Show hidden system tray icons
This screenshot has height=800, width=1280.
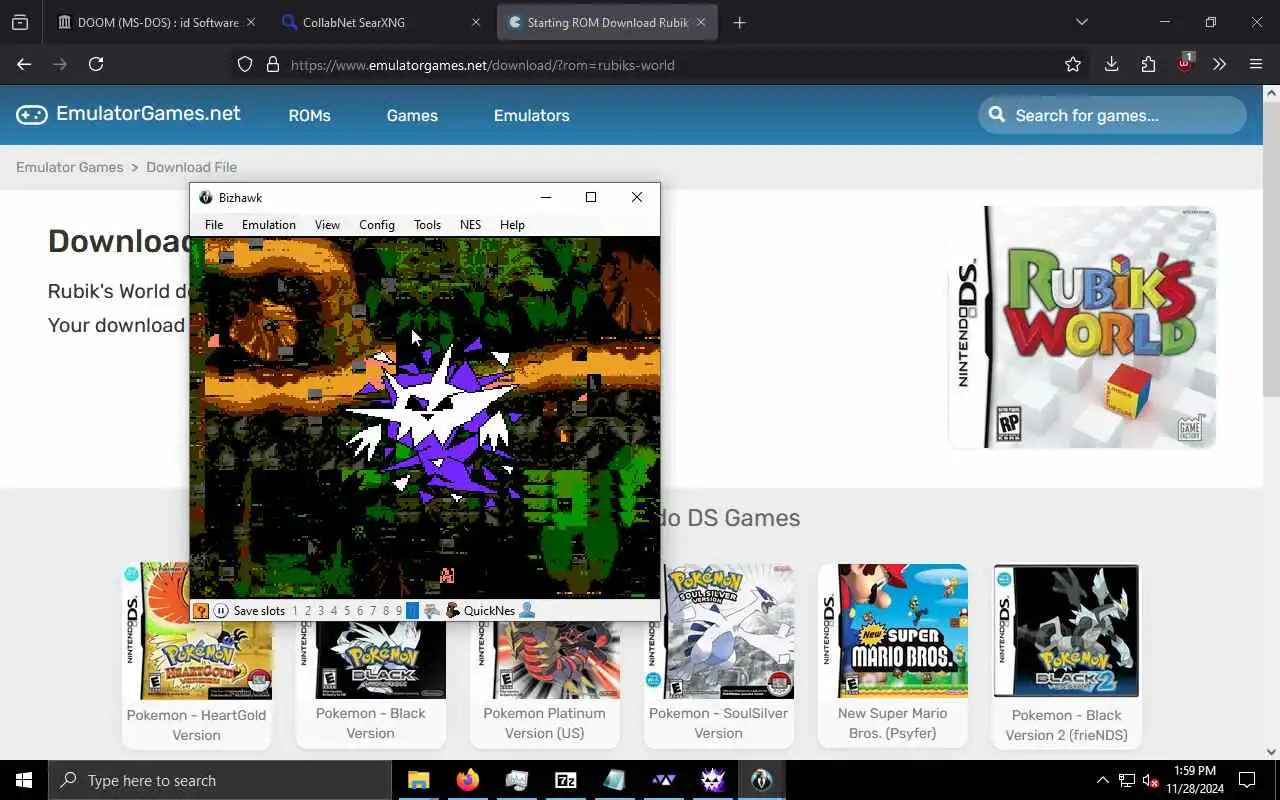click(1103, 780)
